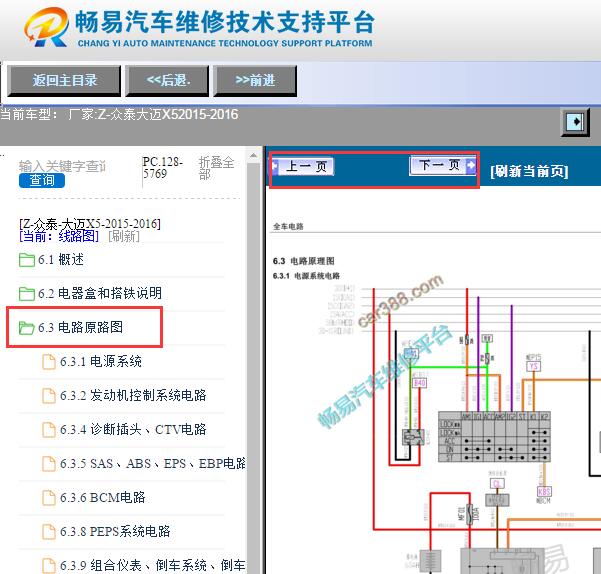This screenshot has height=574, width=601.
Task: Click open-folder icon beside 6.3 电路原路图
Action: (x=27, y=328)
